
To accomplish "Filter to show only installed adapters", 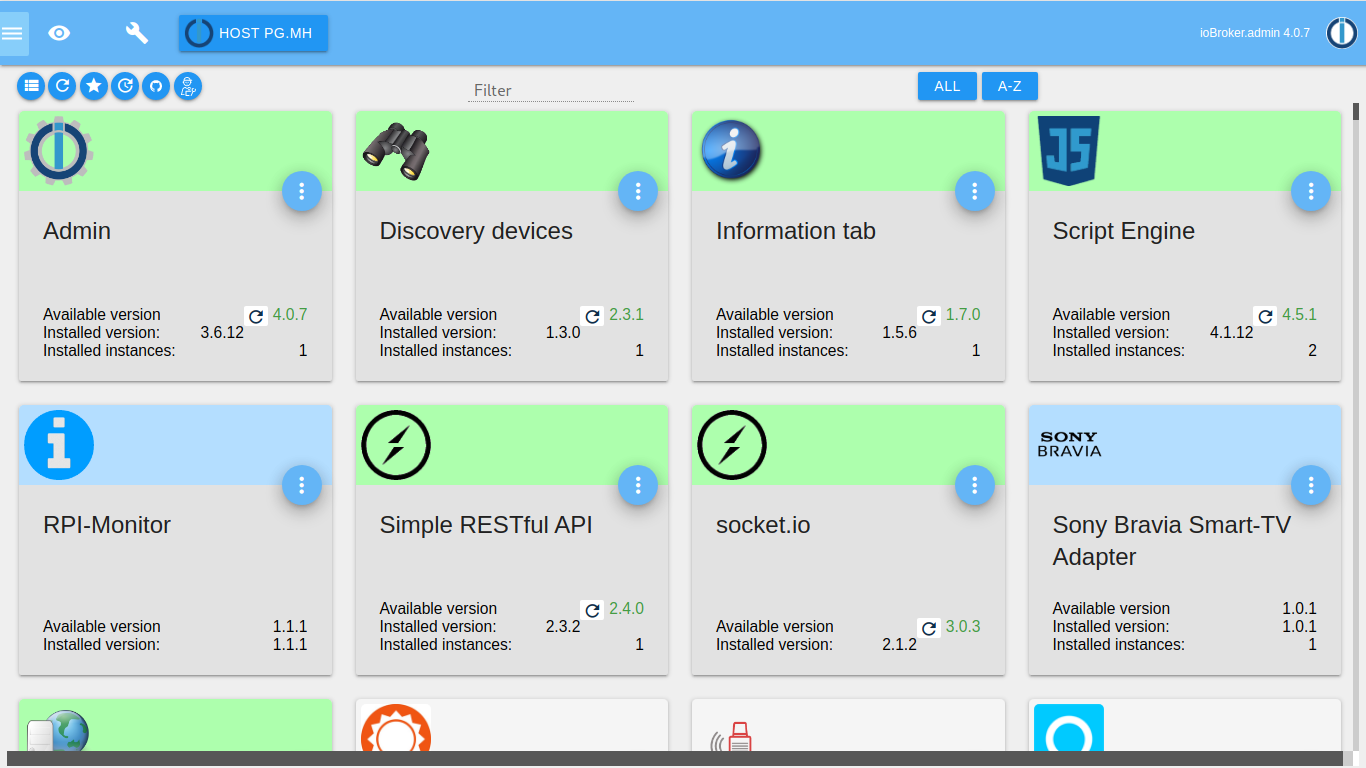I will [x=93, y=86].
